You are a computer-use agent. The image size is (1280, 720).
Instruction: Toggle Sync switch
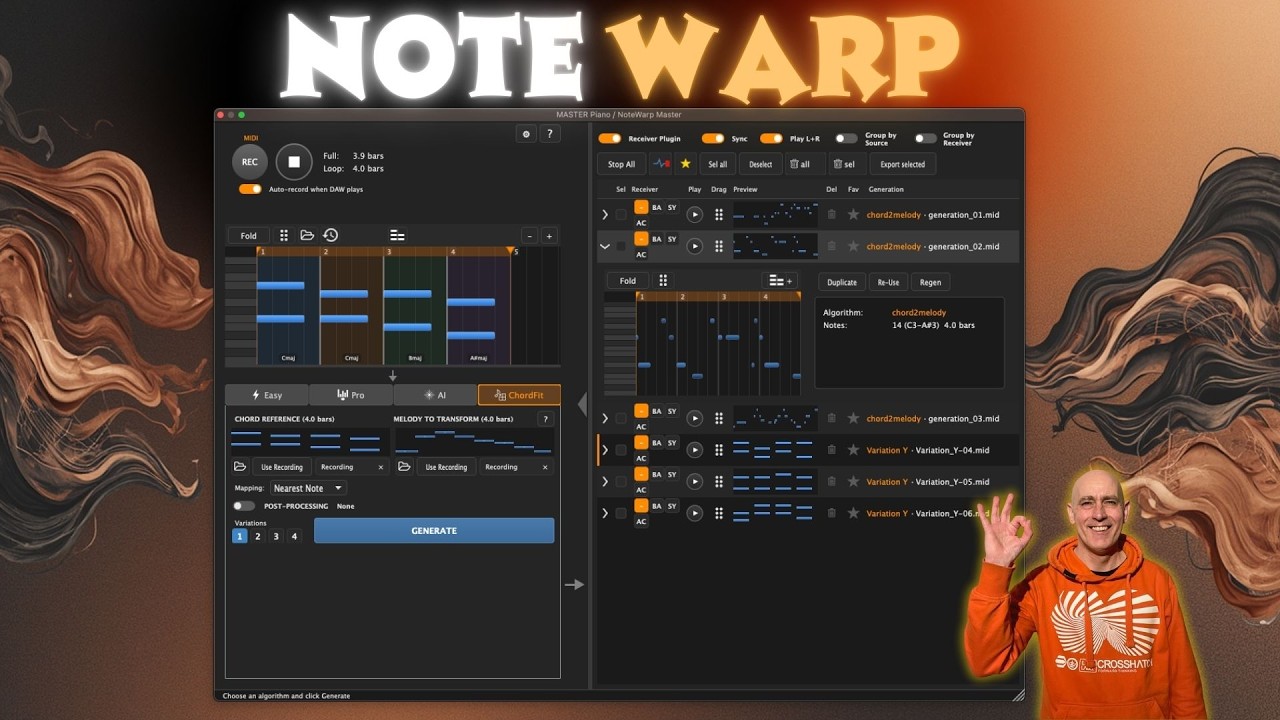click(712, 139)
